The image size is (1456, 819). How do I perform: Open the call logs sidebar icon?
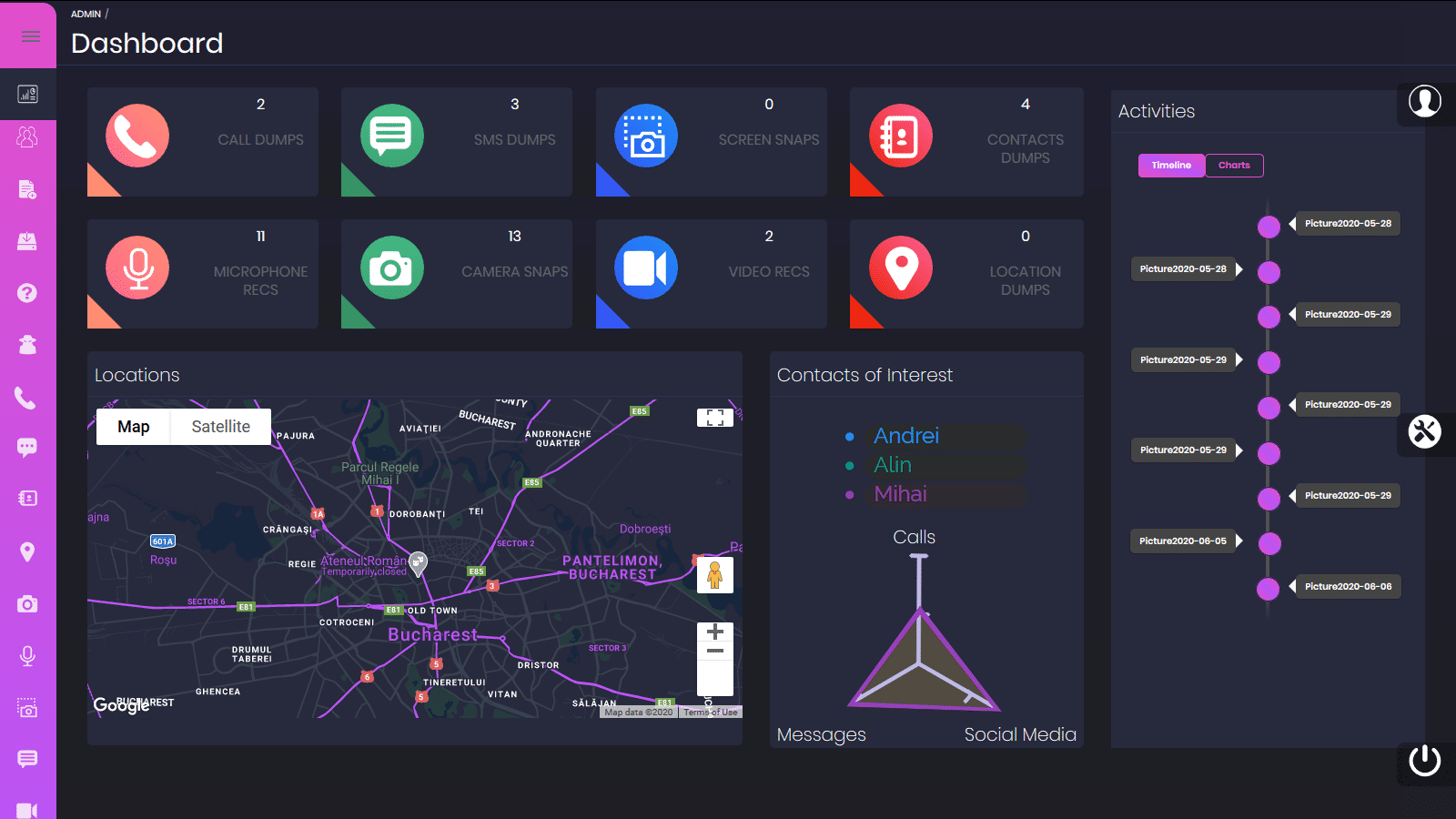click(27, 398)
